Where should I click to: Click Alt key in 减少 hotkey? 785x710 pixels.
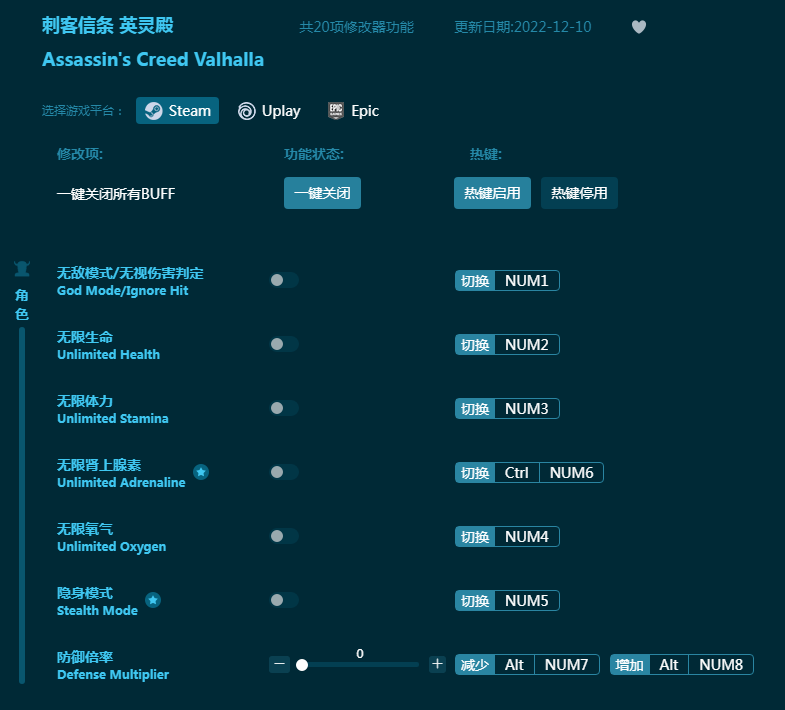point(514,664)
